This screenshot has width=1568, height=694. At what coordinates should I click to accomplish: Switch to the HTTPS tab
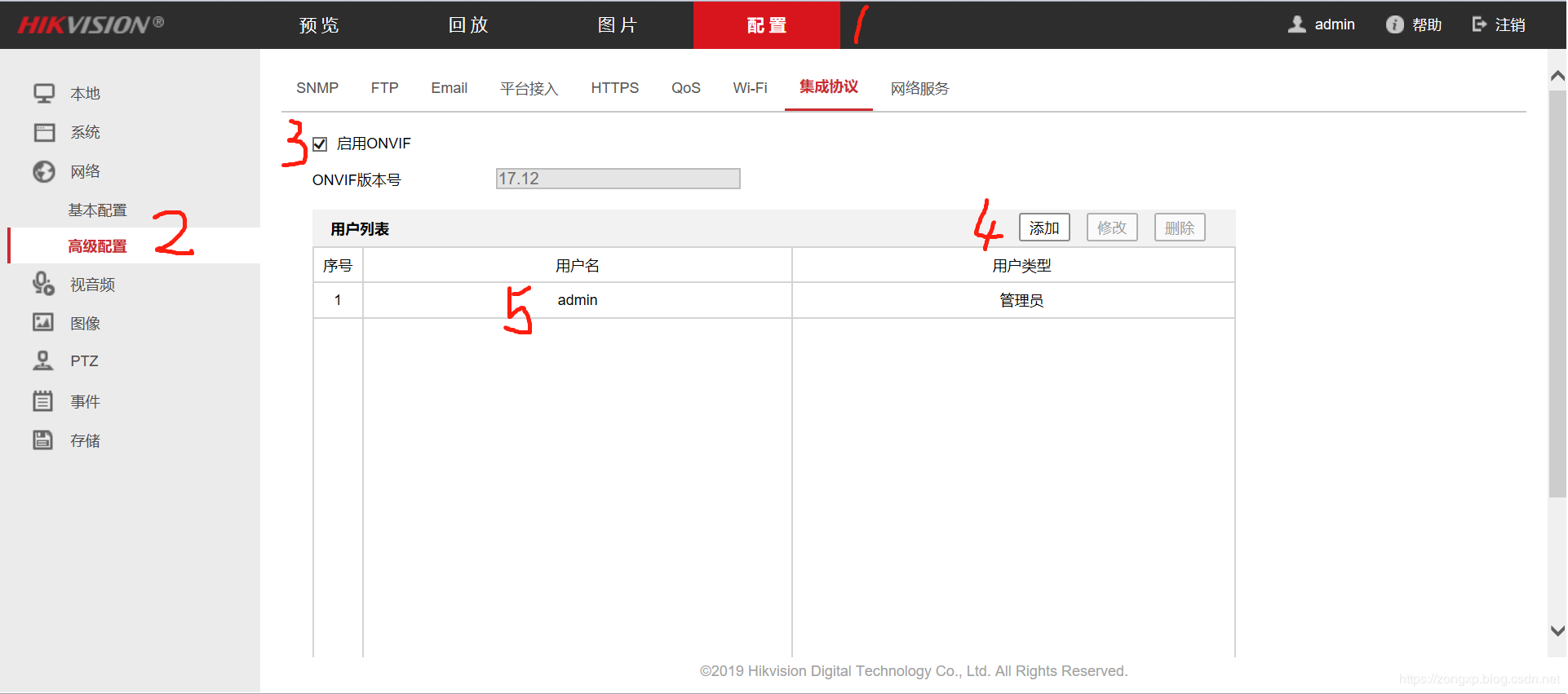pos(615,88)
